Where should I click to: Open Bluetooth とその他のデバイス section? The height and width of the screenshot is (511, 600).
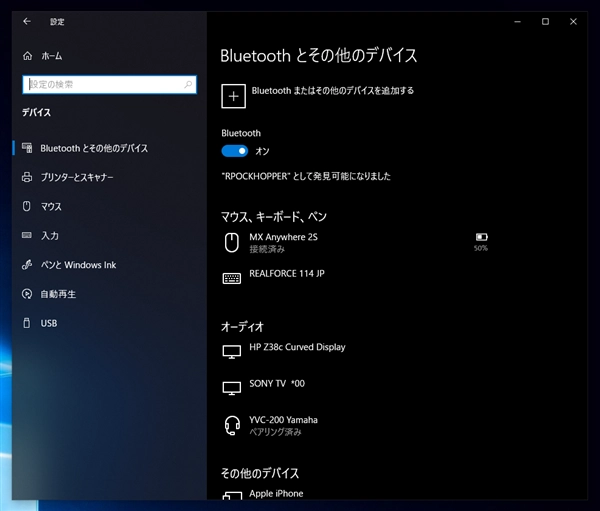pos(94,148)
